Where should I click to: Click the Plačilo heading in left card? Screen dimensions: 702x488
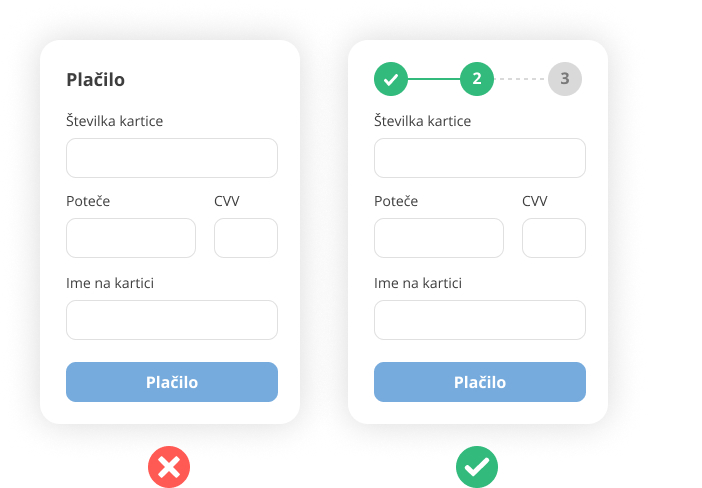click(96, 80)
